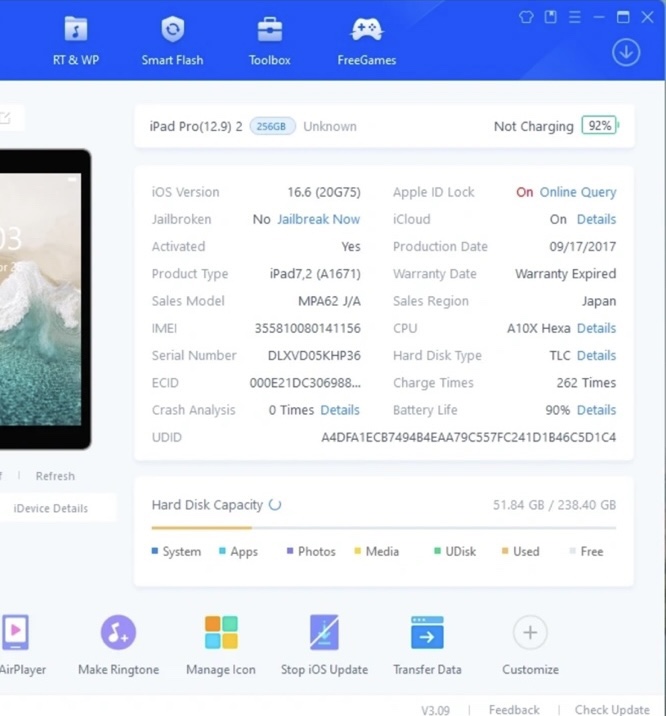Click the Free legend color swatch
Viewport: 666px width, 716px height.
pyautogui.click(x=572, y=551)
